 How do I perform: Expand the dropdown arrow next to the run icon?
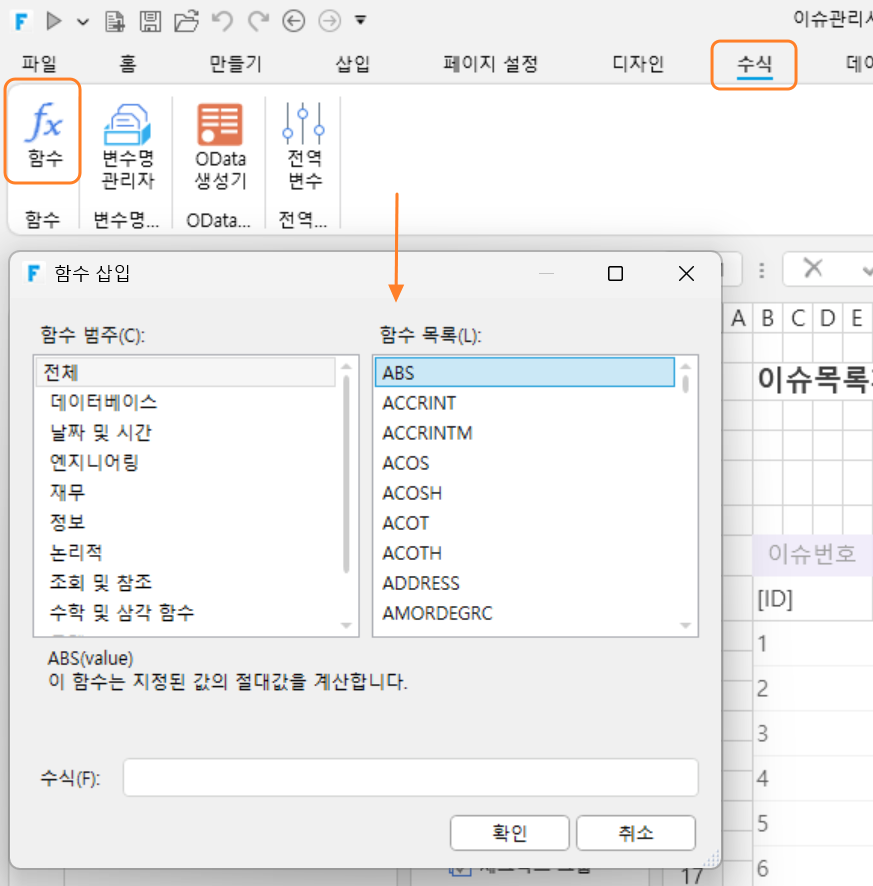(83, 22)
